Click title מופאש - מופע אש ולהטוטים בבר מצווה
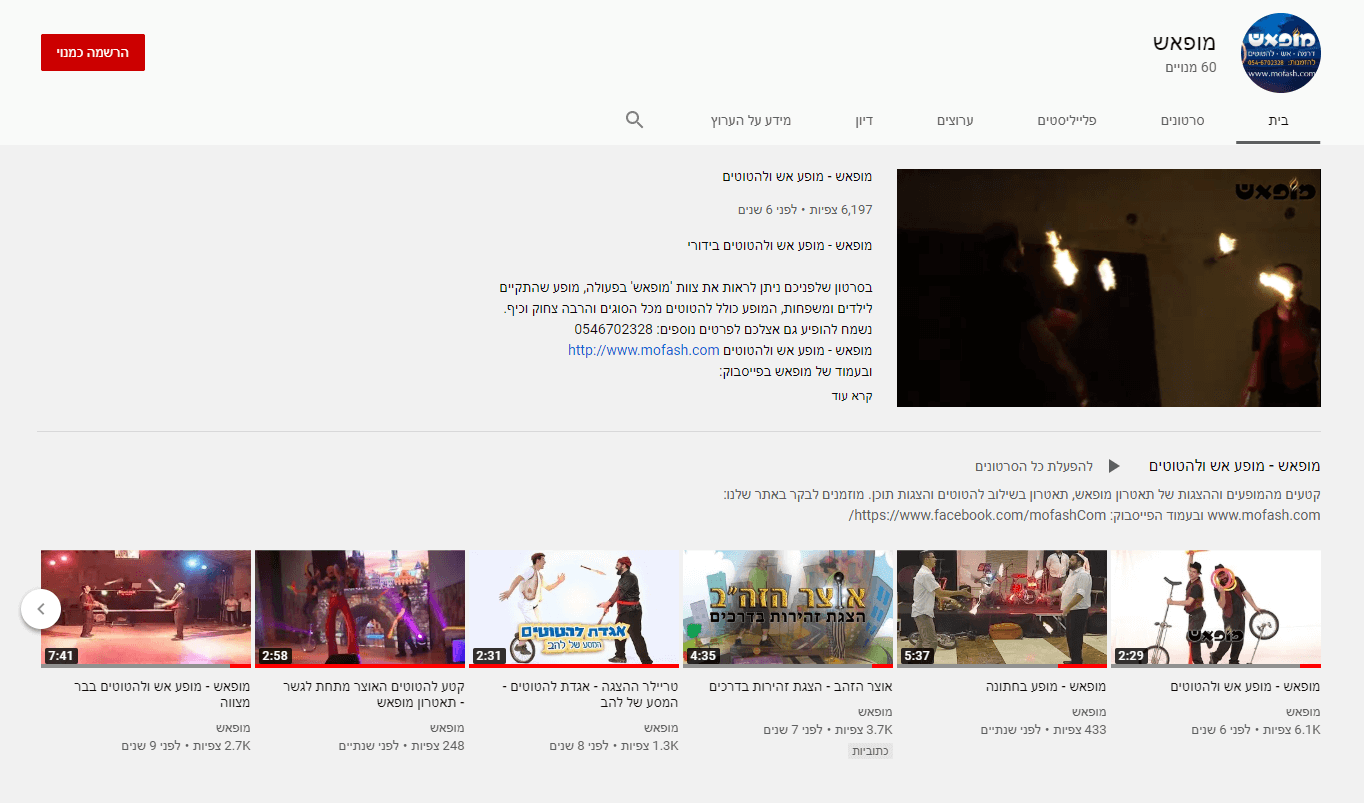This screenshot has height=803, width=1364. tap(162, 694)
